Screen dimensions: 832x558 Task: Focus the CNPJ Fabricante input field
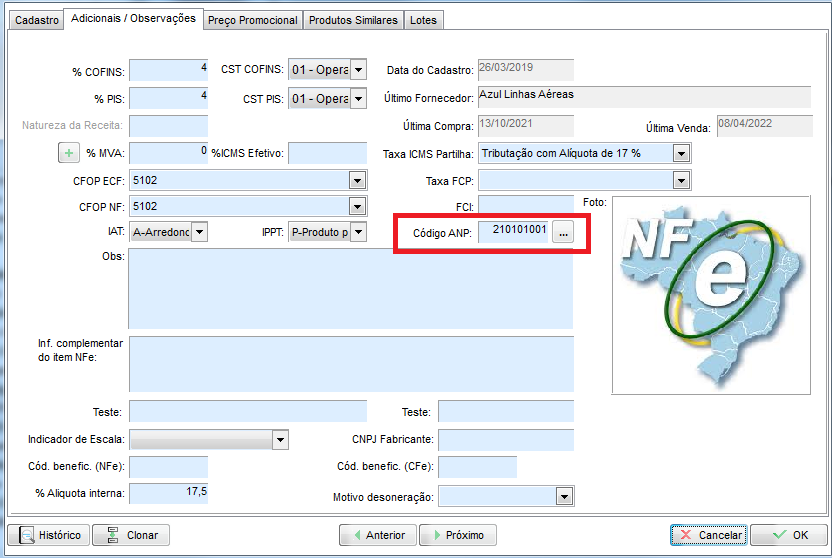coord(505,440)
